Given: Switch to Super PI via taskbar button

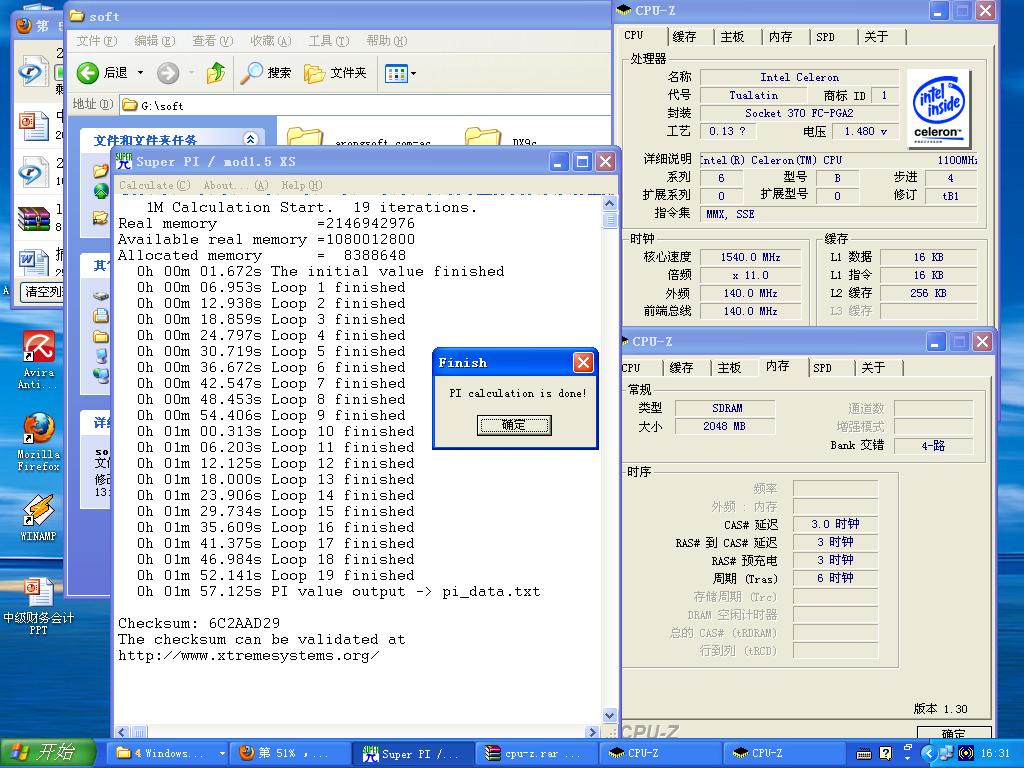Looking at the screenshot, I should [x=415, y=754].
